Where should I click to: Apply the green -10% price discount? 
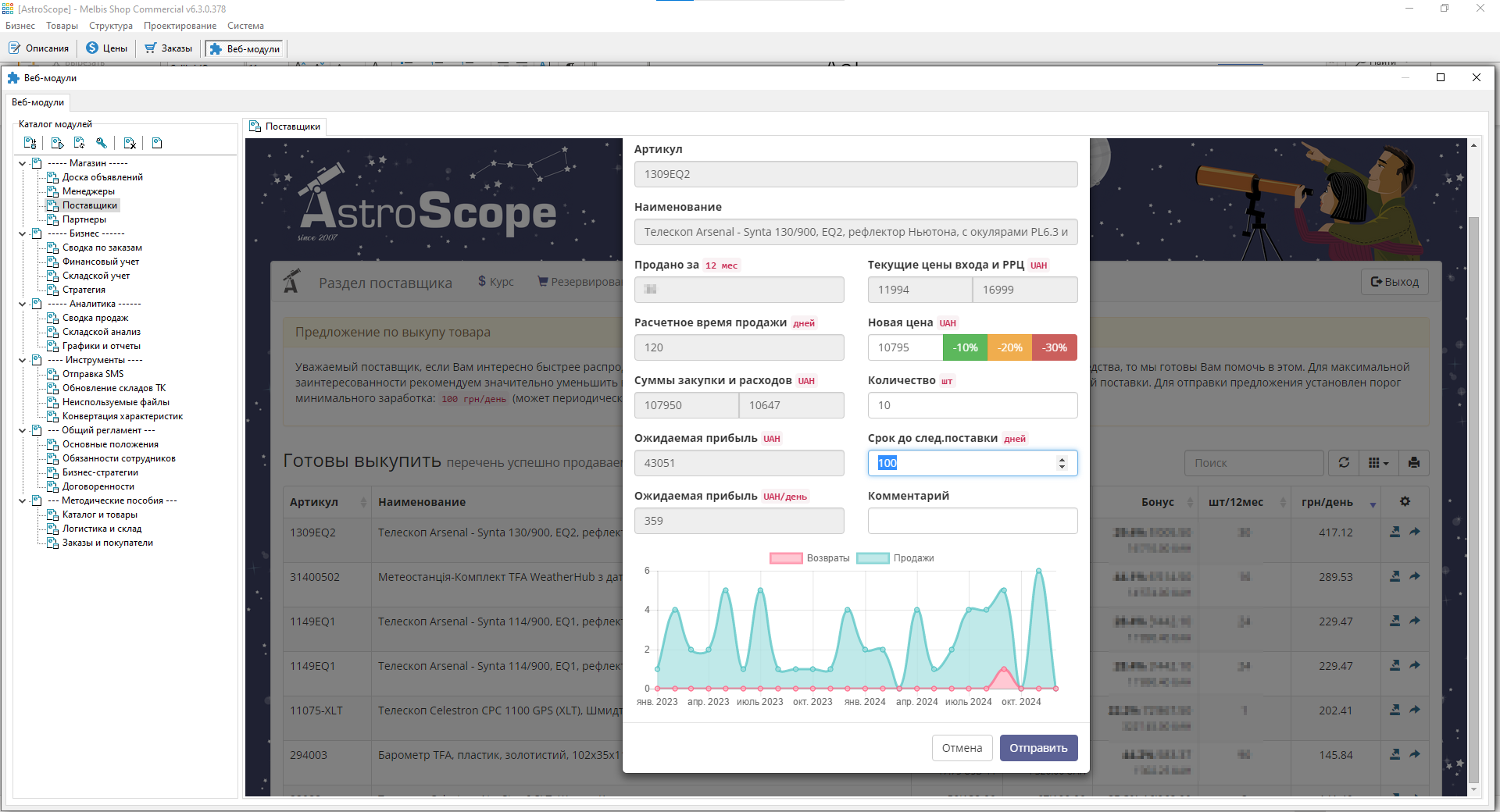click(966, 347)
